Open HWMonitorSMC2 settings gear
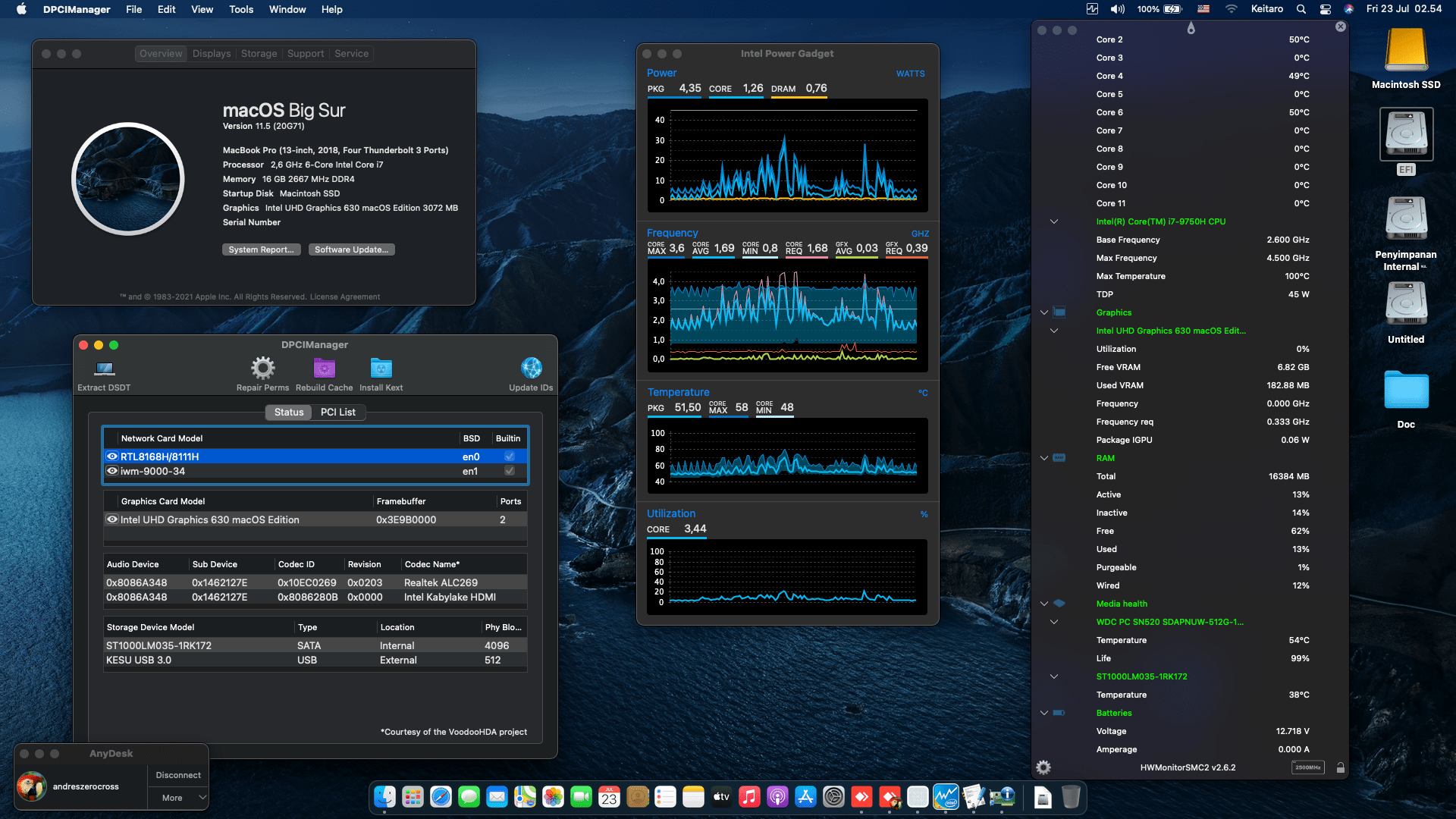 pos(1043,767)
